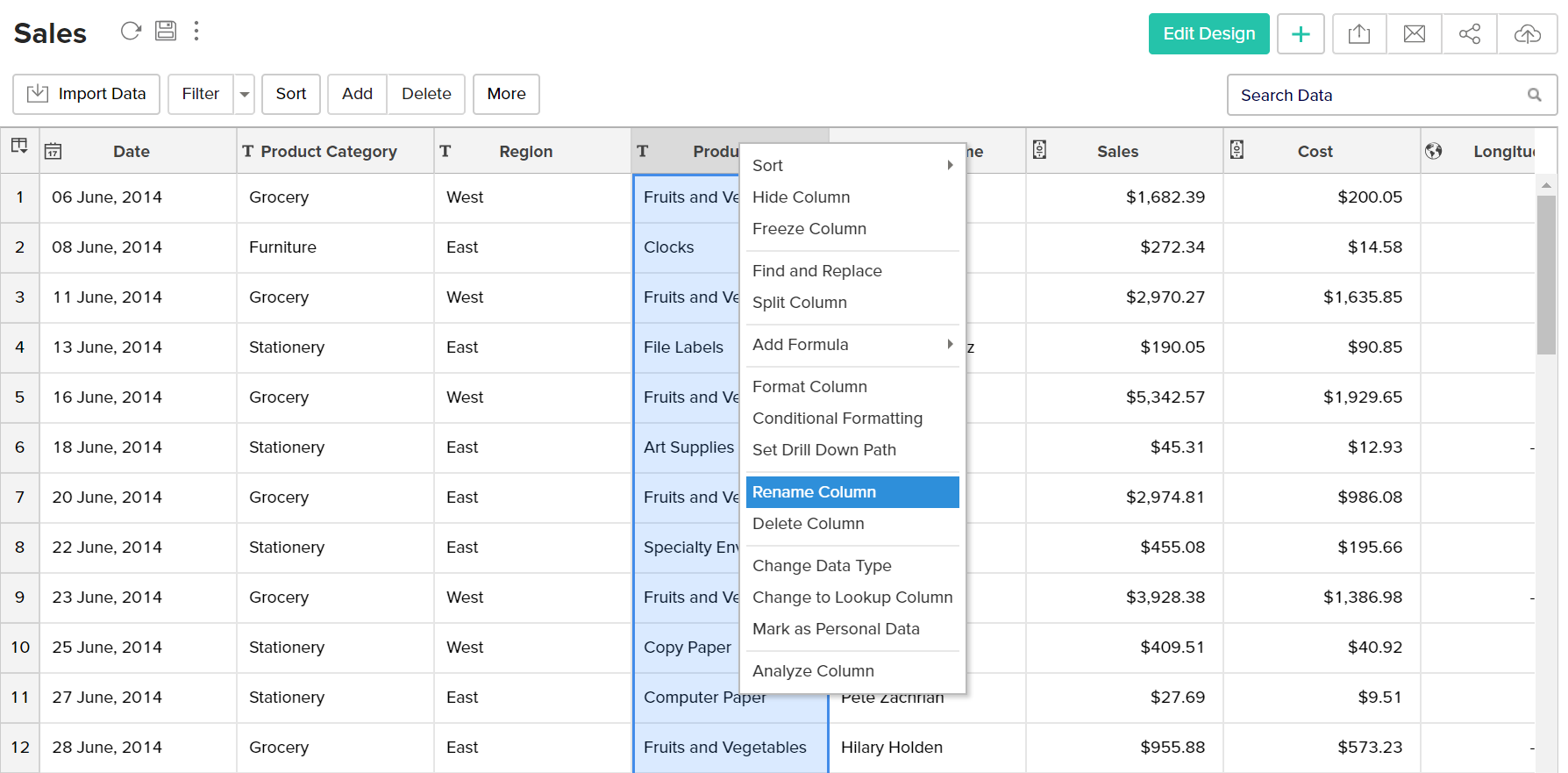Select Conditional Formatting menu option
Viewport: 1568px width, 773px height.
(x=837, y=419)
